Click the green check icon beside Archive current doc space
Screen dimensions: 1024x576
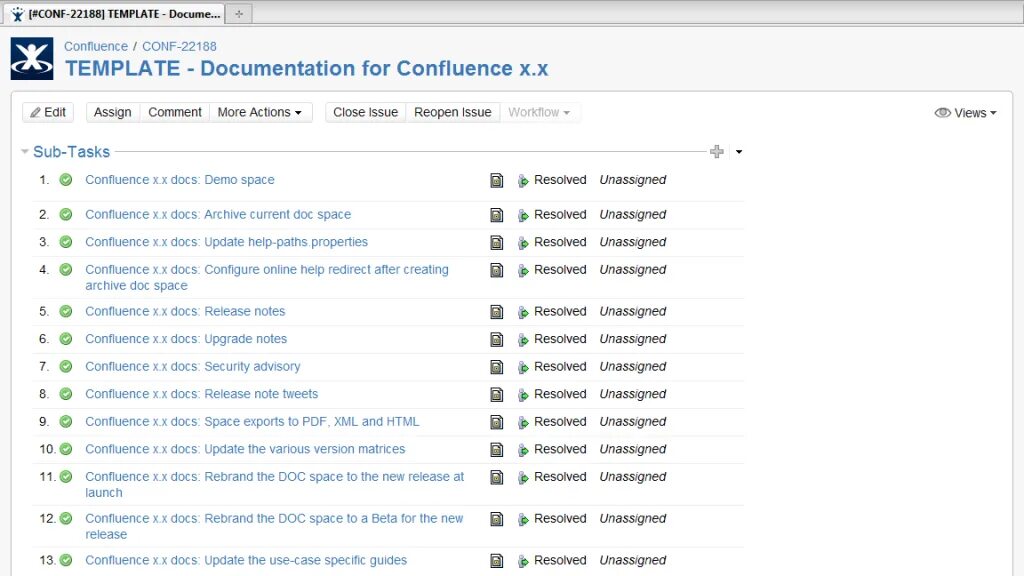66,214
